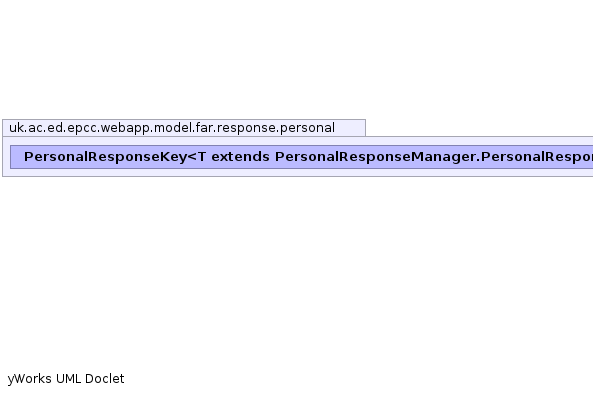Image resolution: width=593 pixels, height=396 pixels.
Task: Click the word 'Doclet' in footer
Action: click(104, 379)
